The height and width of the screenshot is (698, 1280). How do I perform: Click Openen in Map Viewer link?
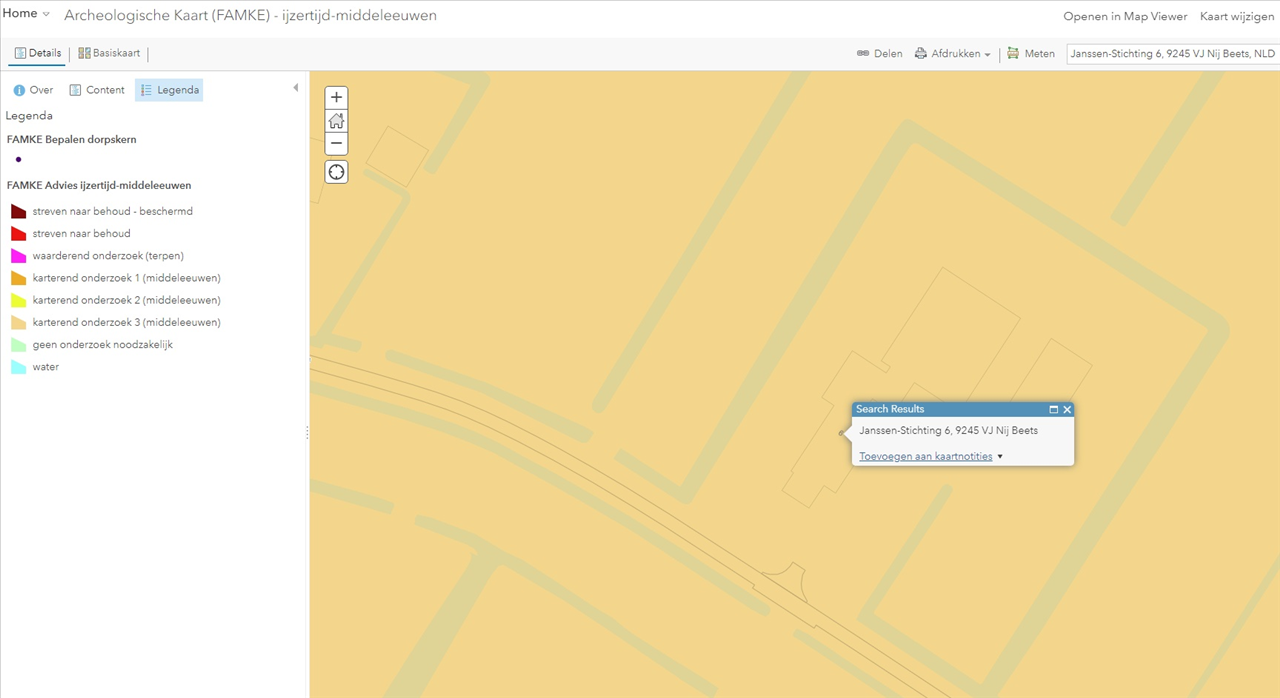pos(1125,16)
